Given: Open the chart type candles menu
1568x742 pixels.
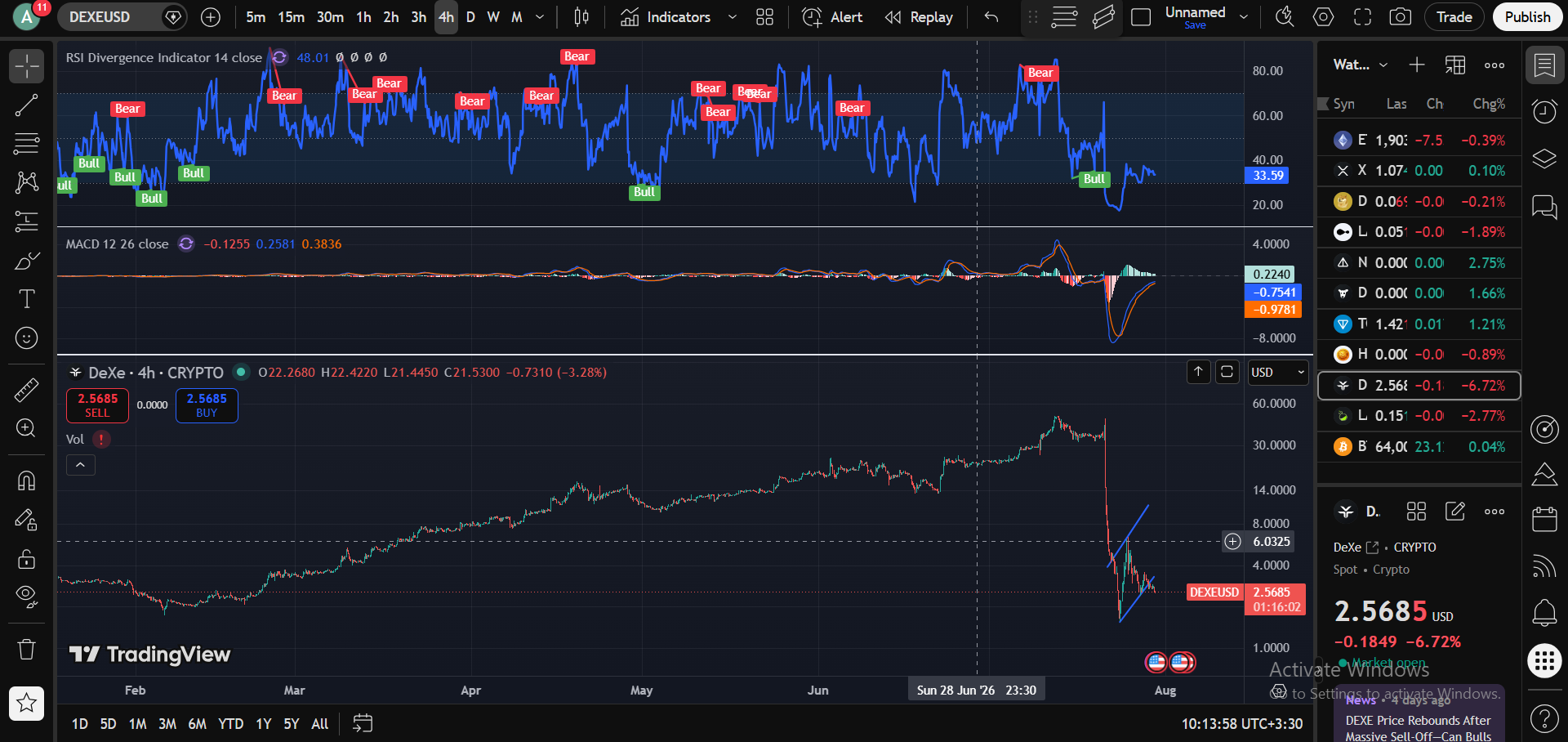Looking at the screenshot, I should point(581,17).
